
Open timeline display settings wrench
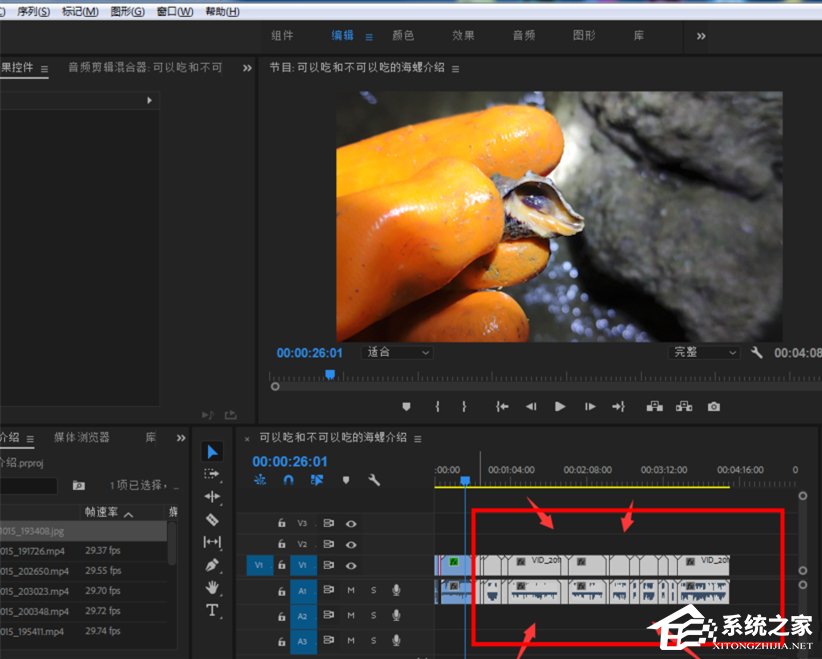tap(374, 480)
